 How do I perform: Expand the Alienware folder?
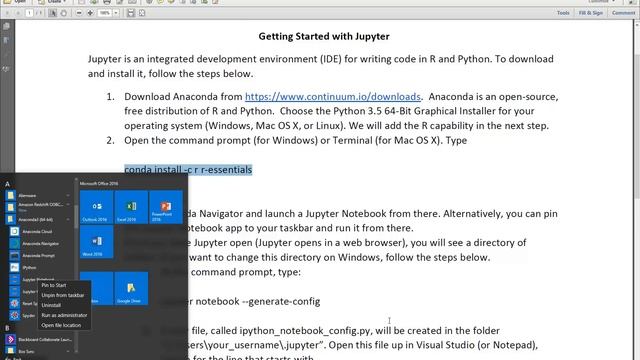39,196
